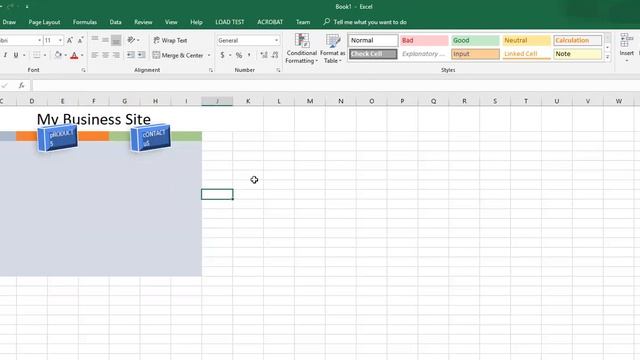Open Format as Table gallery
Screen dimensions: 640x360
[x=333, y=48]
